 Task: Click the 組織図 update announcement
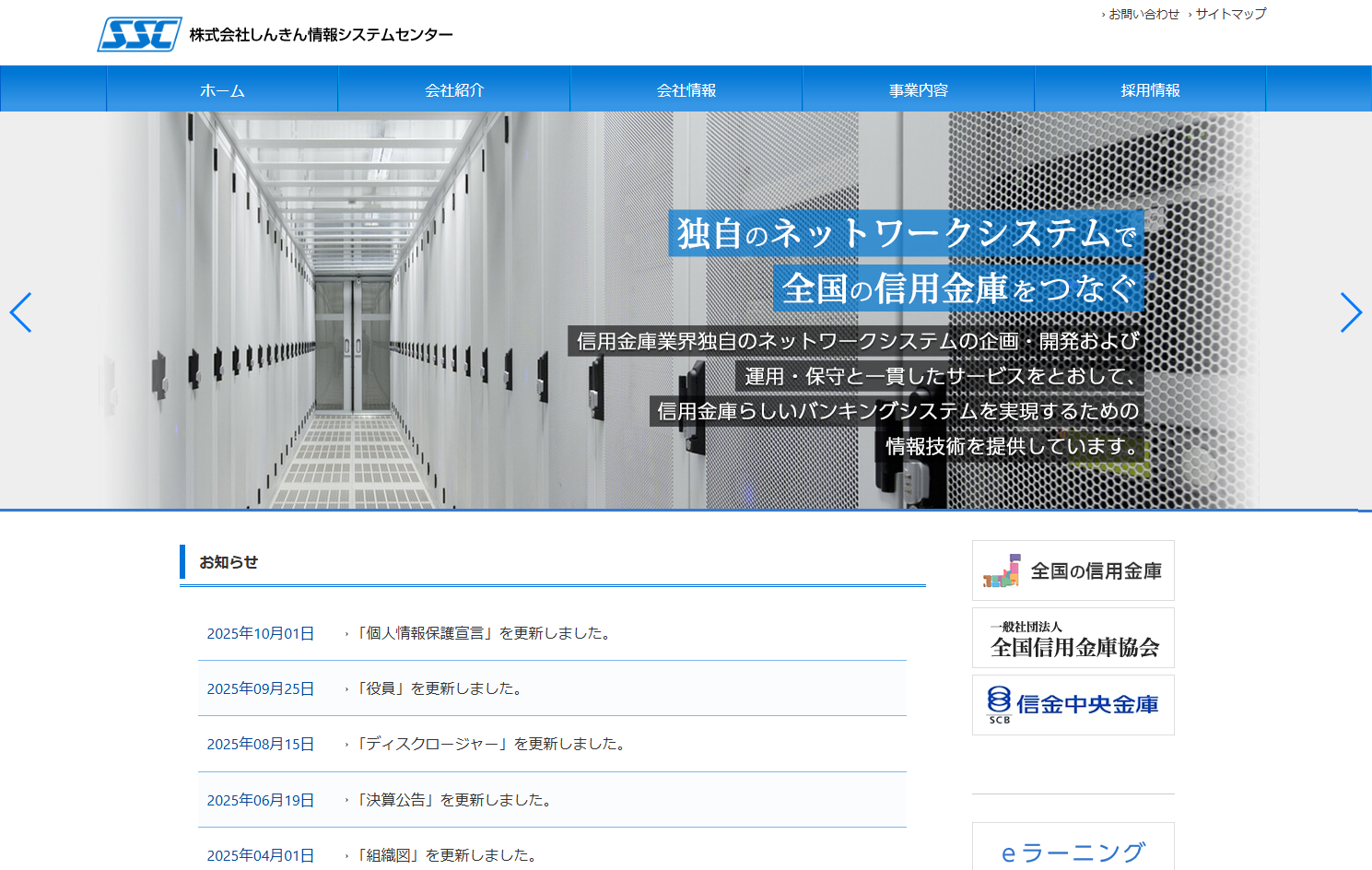pos(442,854)
